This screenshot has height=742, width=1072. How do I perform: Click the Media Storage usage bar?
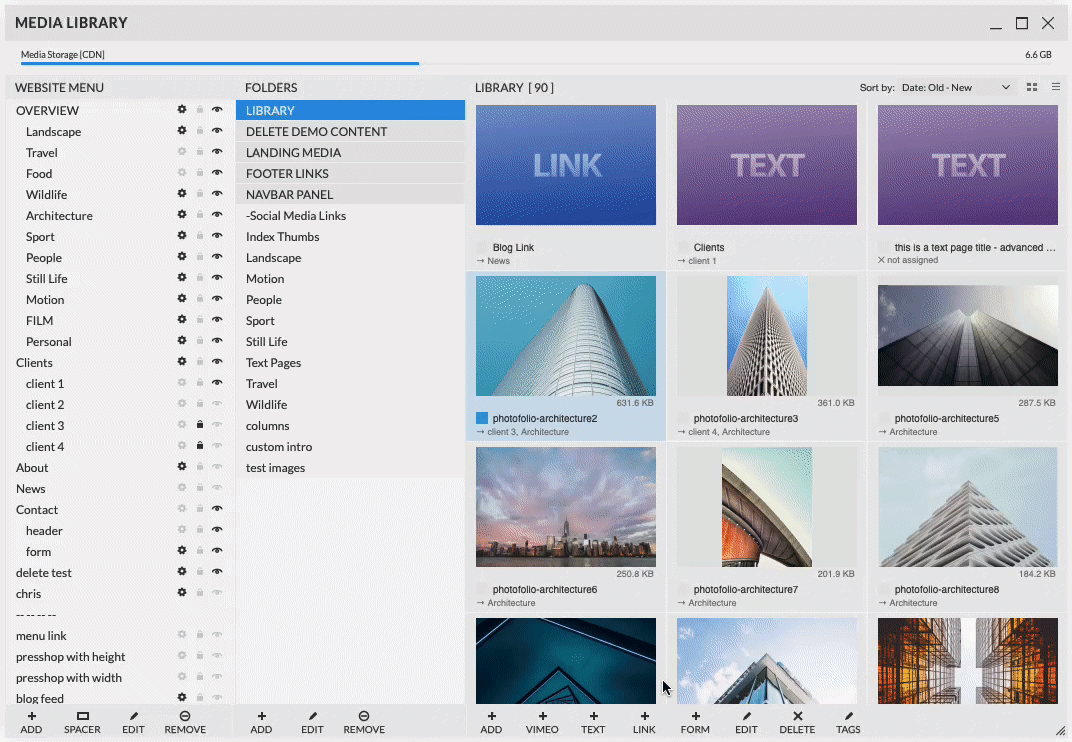coord(220,63)
